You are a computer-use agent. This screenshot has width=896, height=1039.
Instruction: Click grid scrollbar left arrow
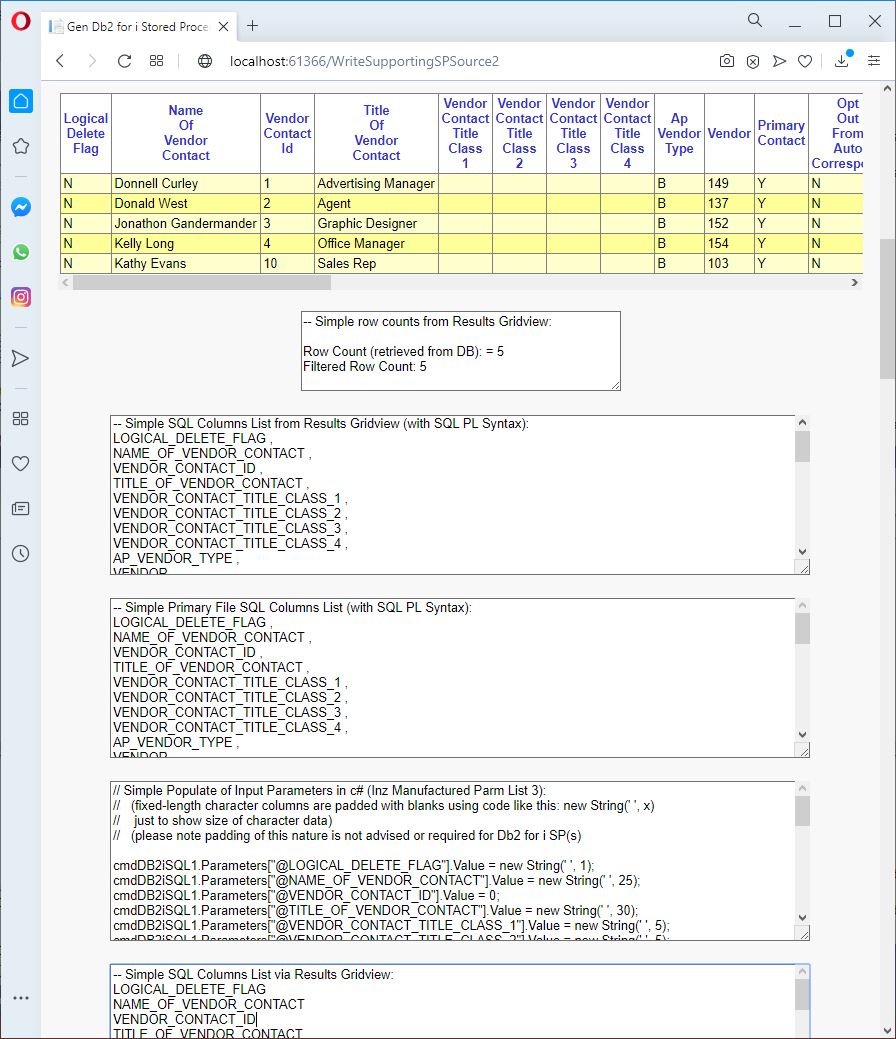(x=65, y=283)
